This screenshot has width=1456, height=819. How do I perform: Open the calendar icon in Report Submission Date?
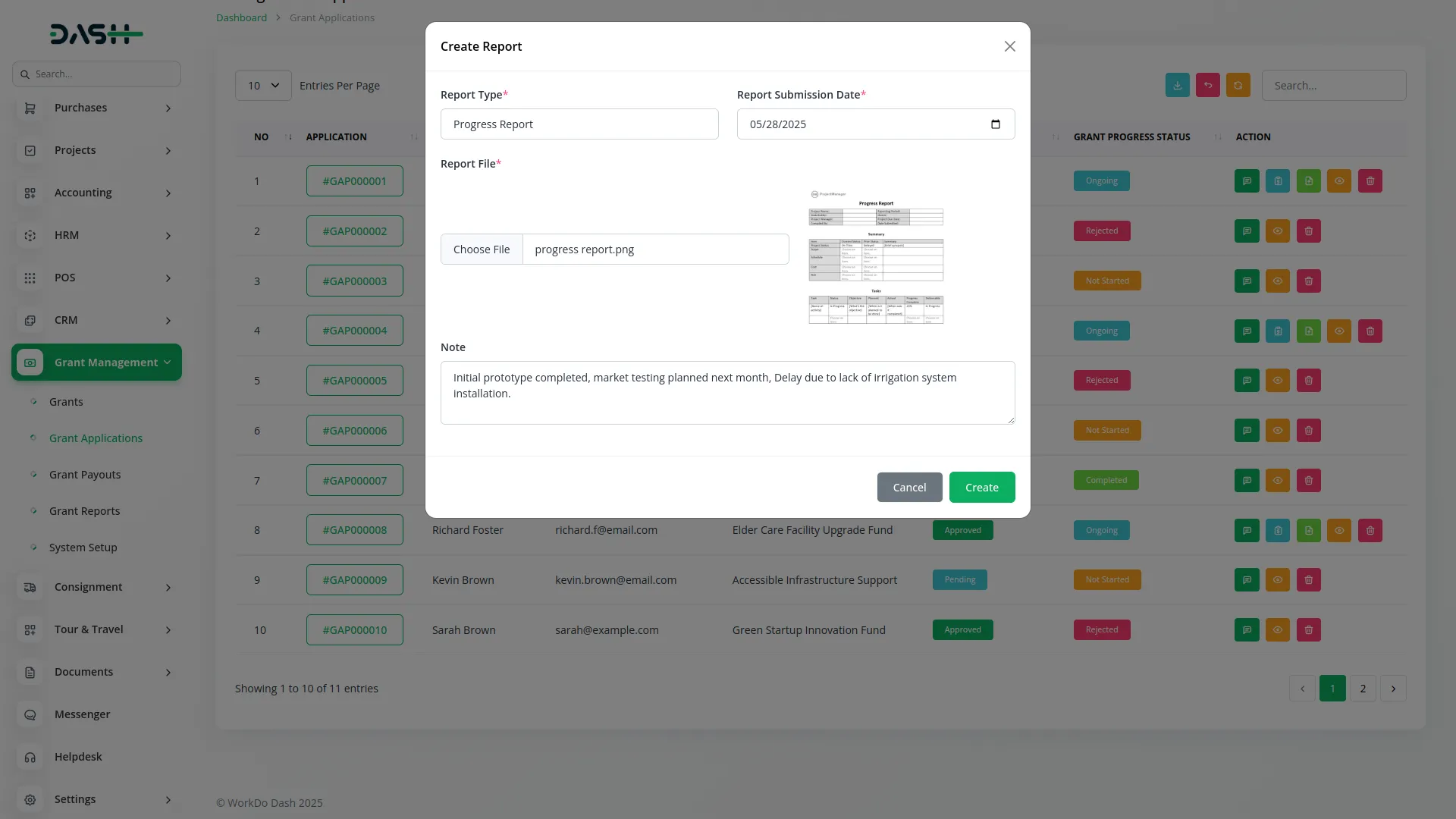[x=996, y=124]
